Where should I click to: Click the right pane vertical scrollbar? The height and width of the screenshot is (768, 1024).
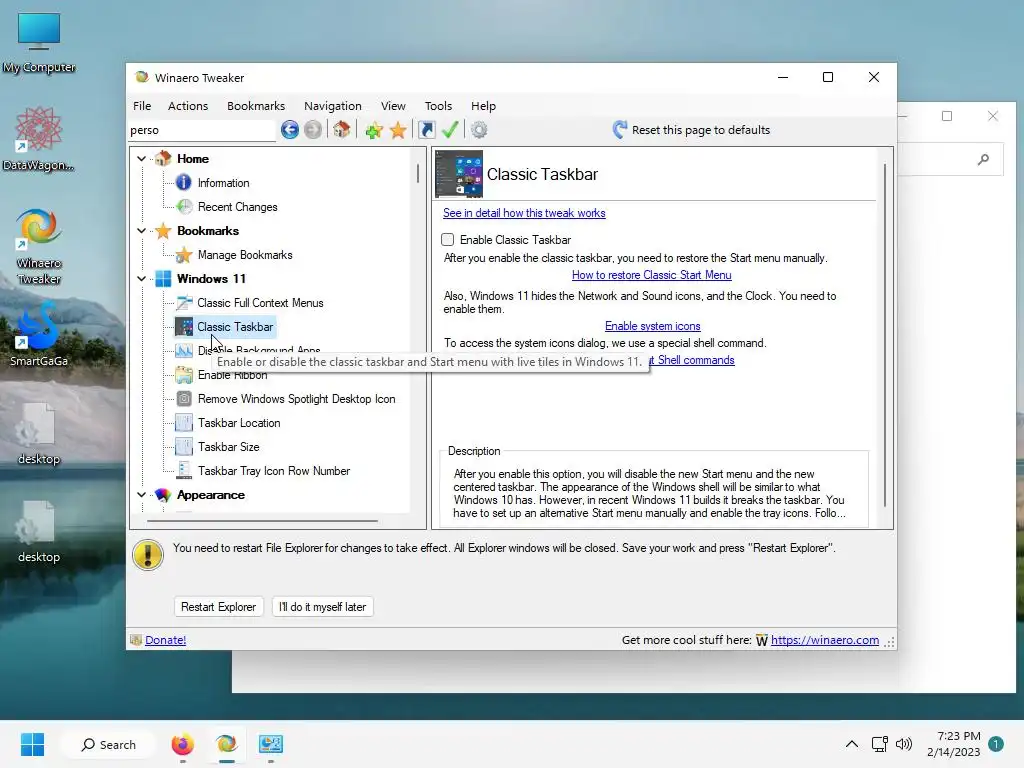[x=885, y=334]
